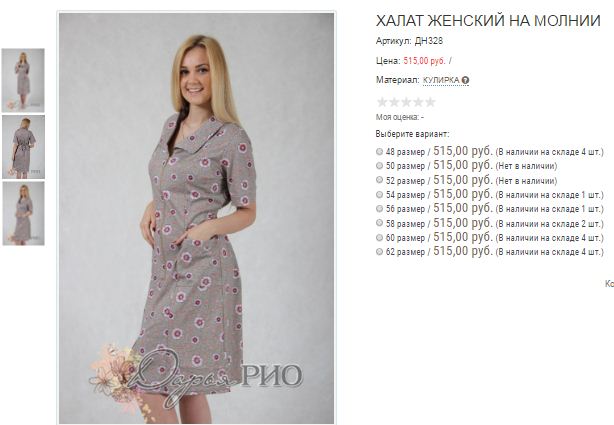Select the 50 размер radio option
Screen dimensions: 614x425
tap(379, 166)
